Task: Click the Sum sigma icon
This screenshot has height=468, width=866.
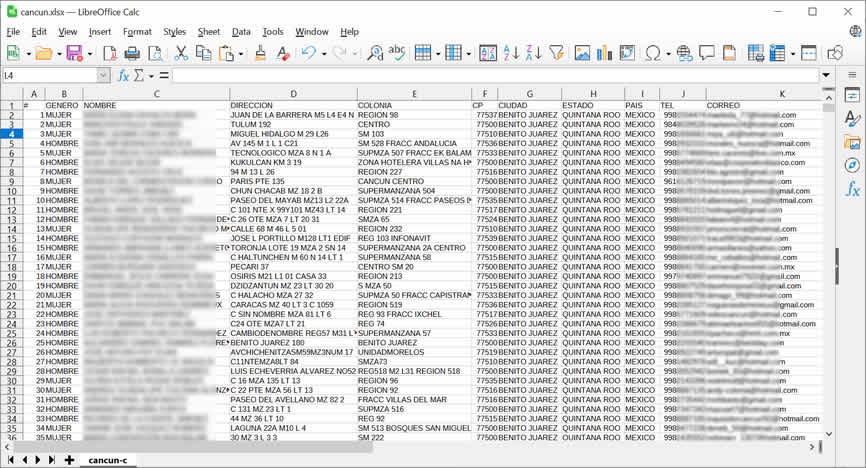Action: 139,75
